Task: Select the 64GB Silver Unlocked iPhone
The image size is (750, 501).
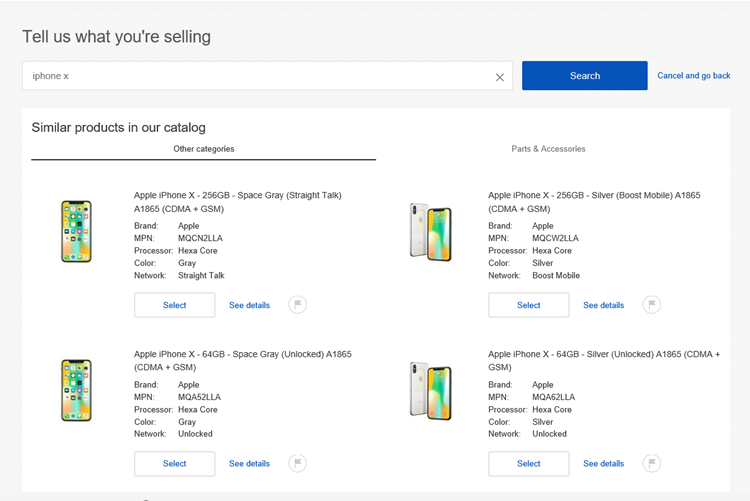Action: point(528,463)
